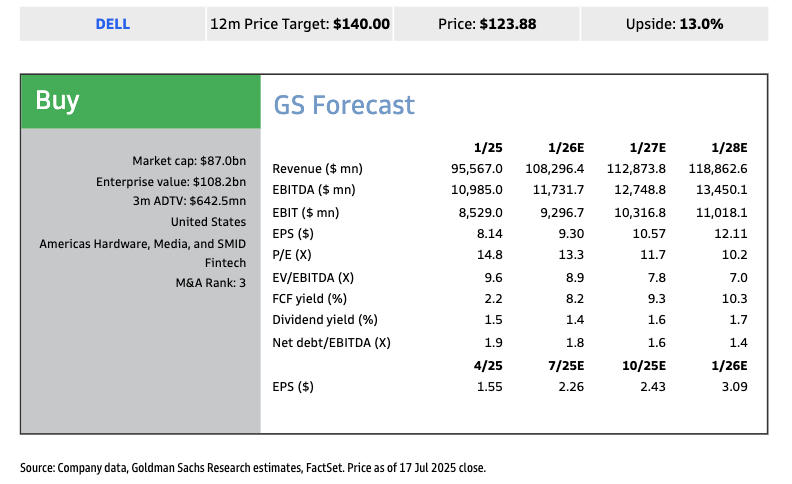Select quarterly EPS value 3.09
Image resolution: width=792 pixels, height=484 pixels.
pos(734,387)
